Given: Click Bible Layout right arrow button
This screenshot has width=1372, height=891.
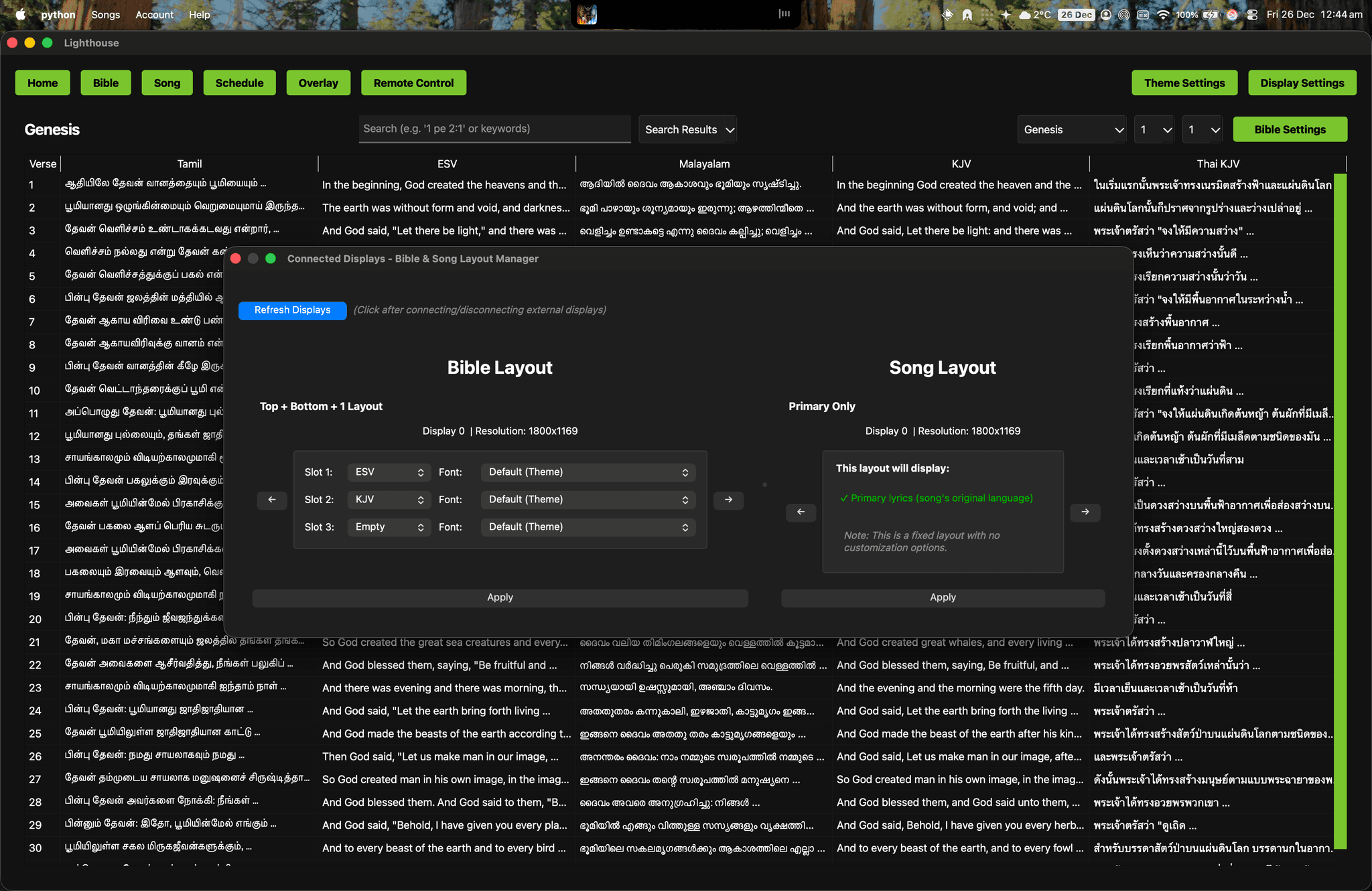Looking at the screenshot, I should point(728,500).
